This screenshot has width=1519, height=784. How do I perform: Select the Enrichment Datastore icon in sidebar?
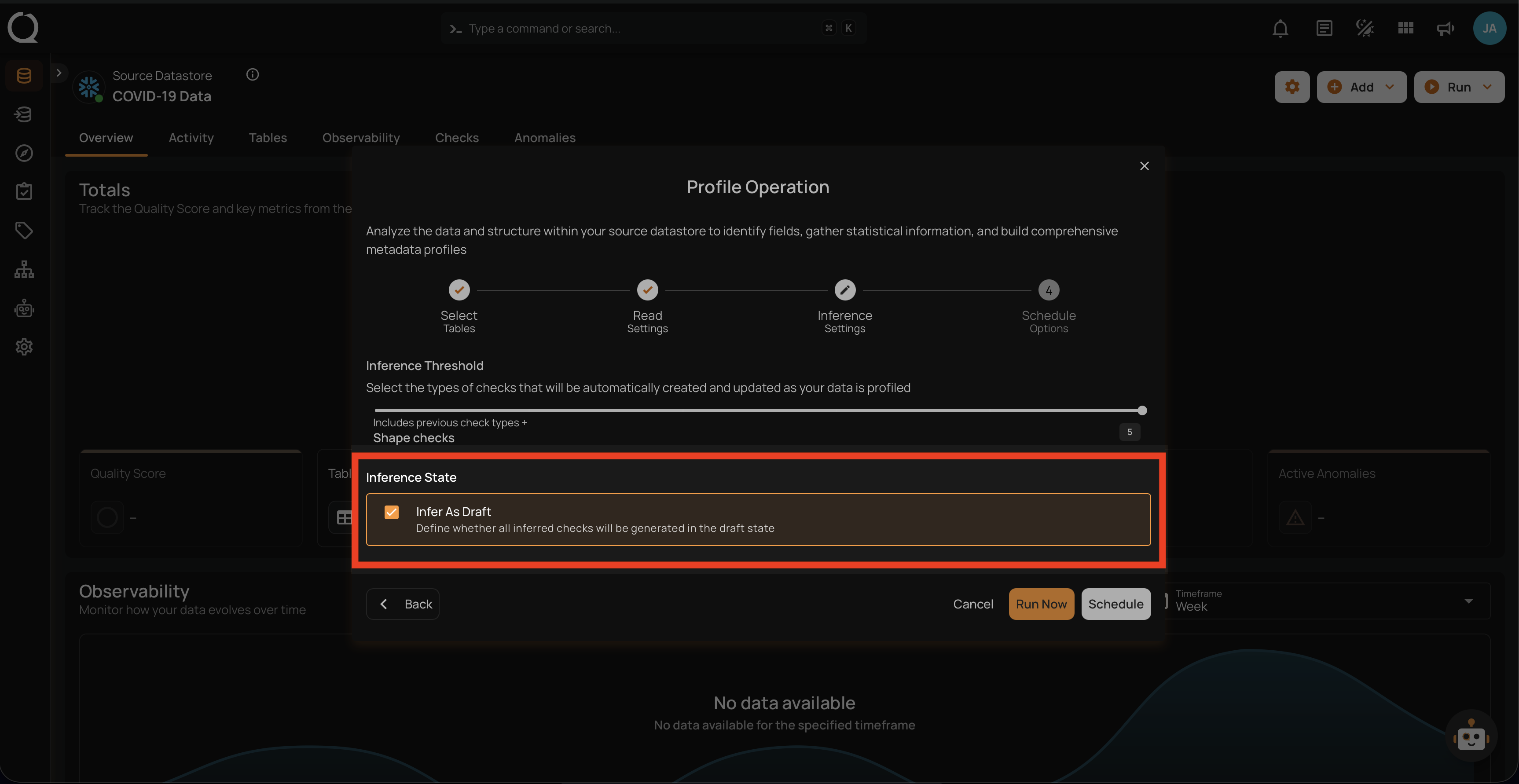[24, 114]
